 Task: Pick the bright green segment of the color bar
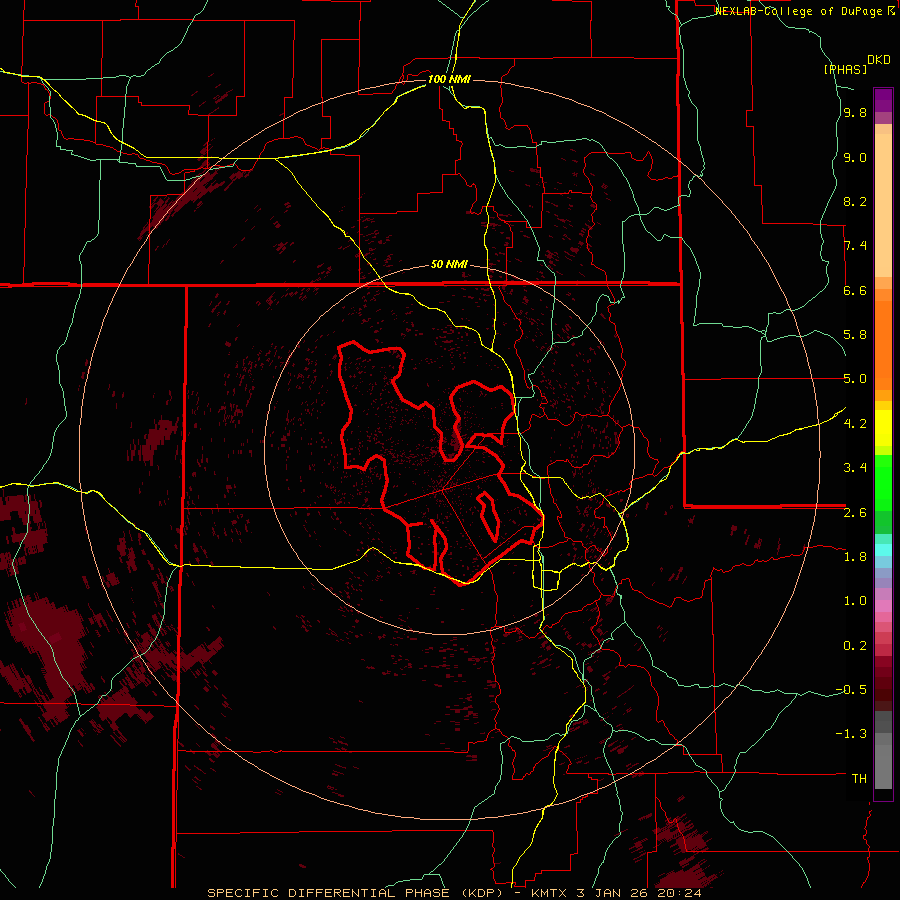point(883,482)
